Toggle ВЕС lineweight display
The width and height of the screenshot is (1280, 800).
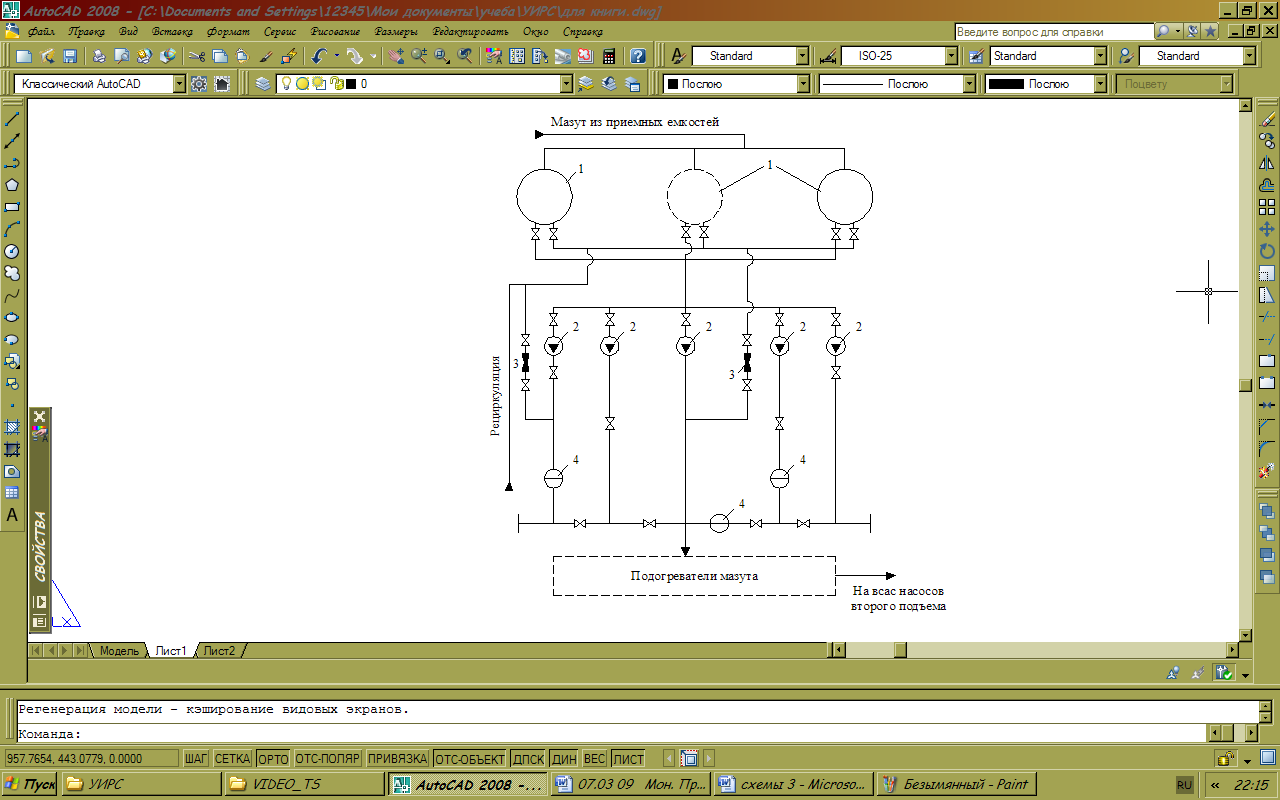[595, 759]
